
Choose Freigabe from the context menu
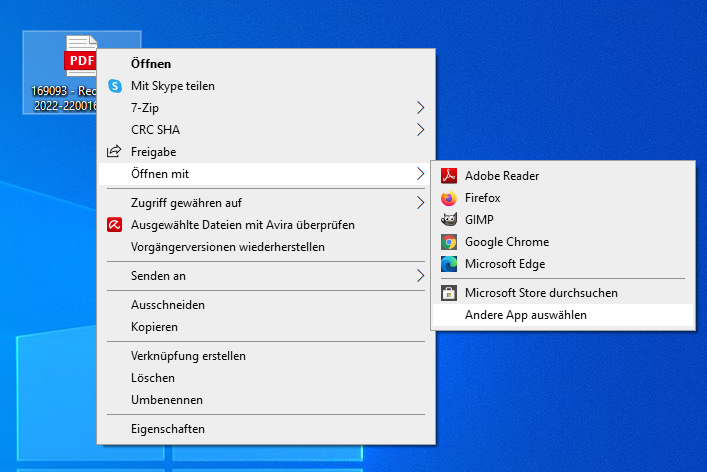pos(266,152)
